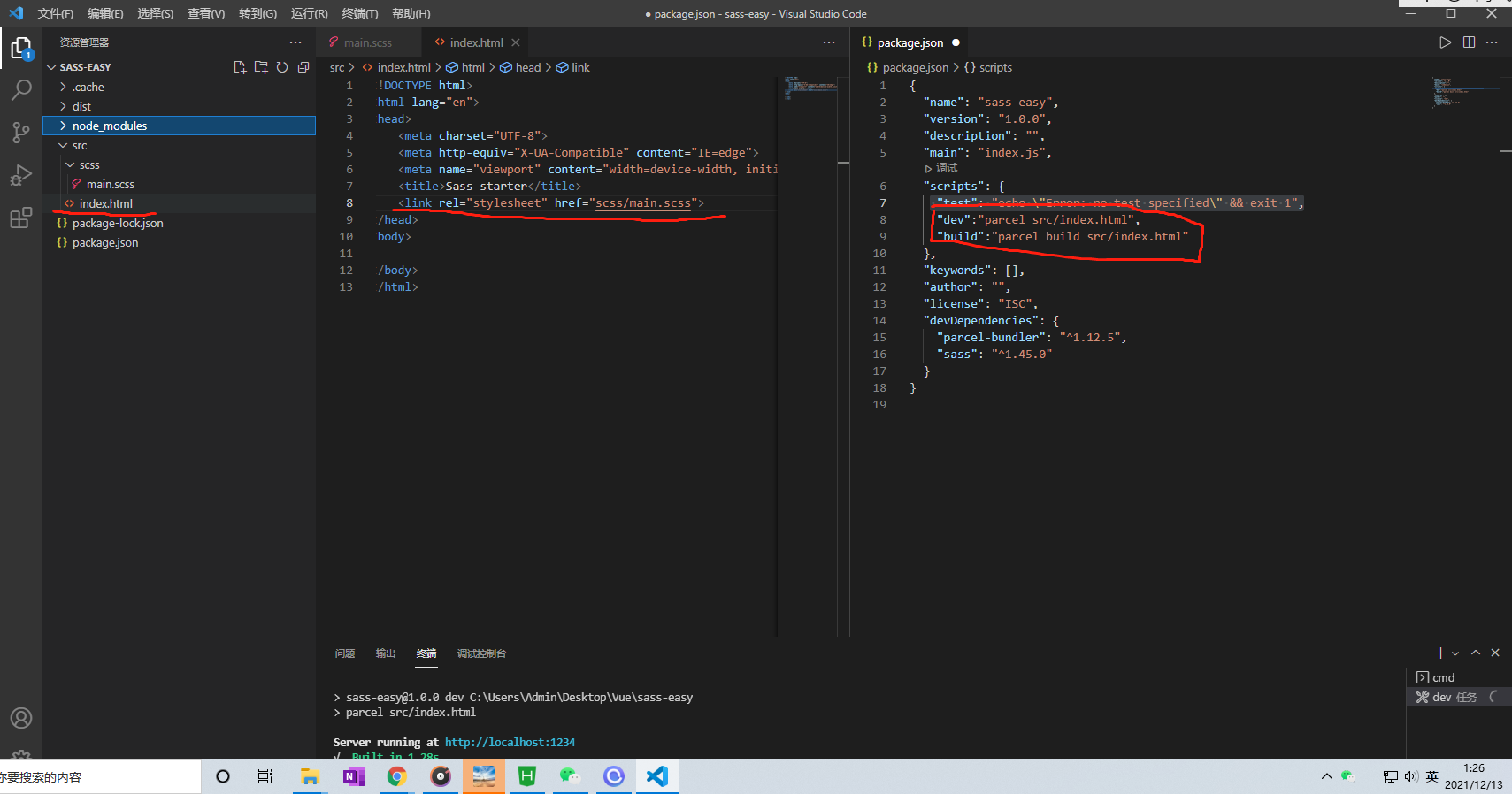1512x794 pixels.
Task: Create a new file in SASS-EASY
Action: 240,67
